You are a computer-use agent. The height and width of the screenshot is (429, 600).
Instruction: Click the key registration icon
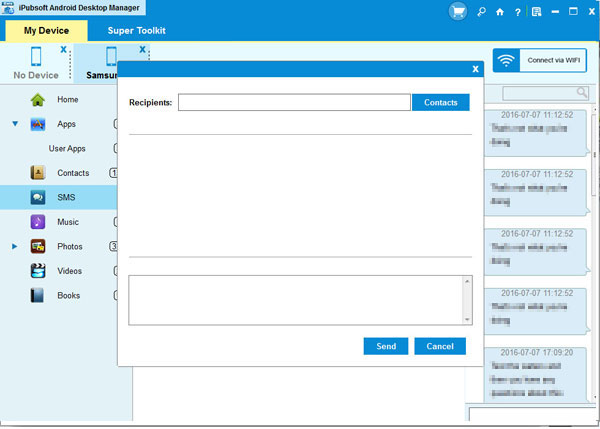tap(481, 12)
